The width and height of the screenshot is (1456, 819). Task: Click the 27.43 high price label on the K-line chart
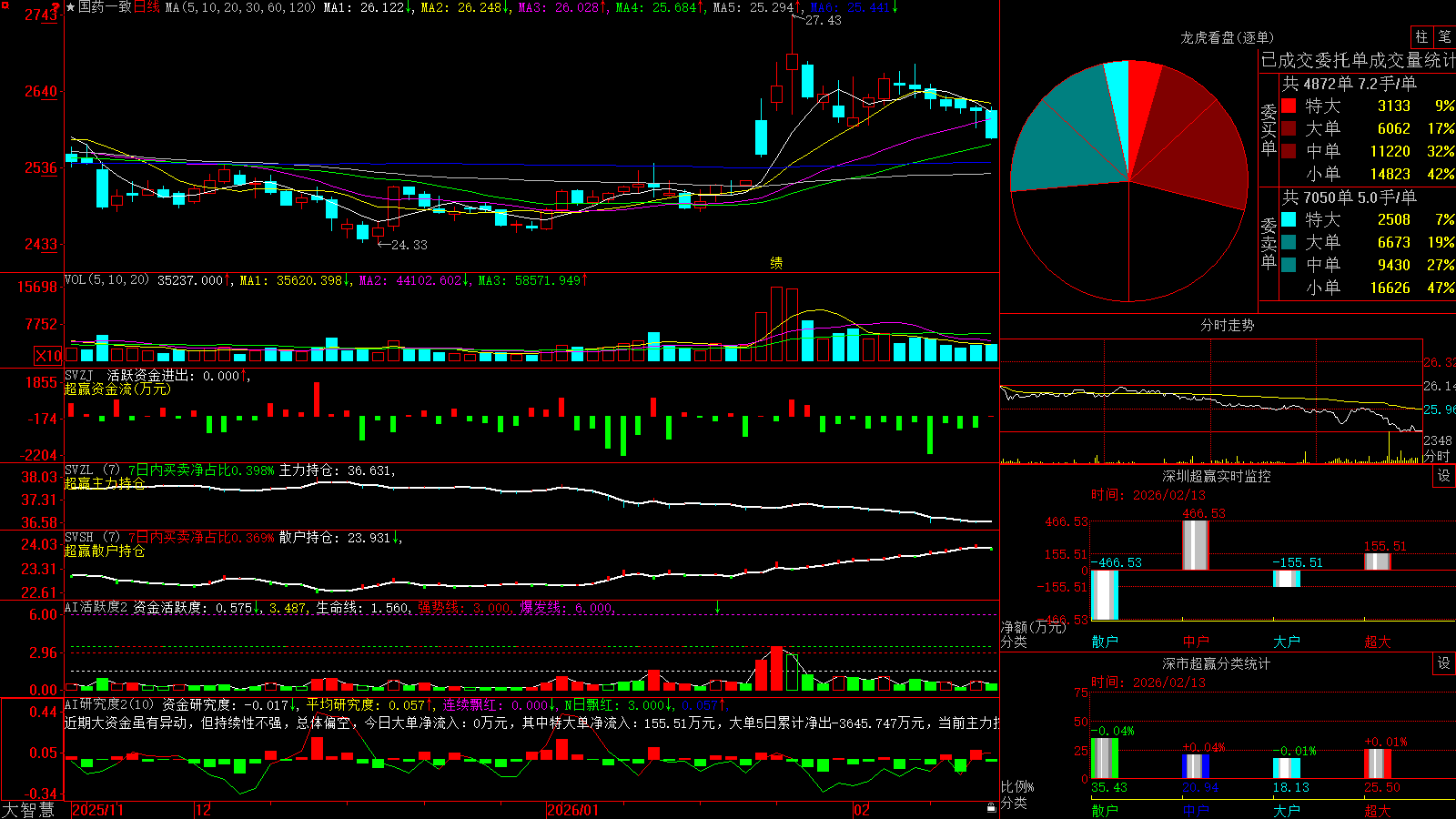tap(824, 20)
